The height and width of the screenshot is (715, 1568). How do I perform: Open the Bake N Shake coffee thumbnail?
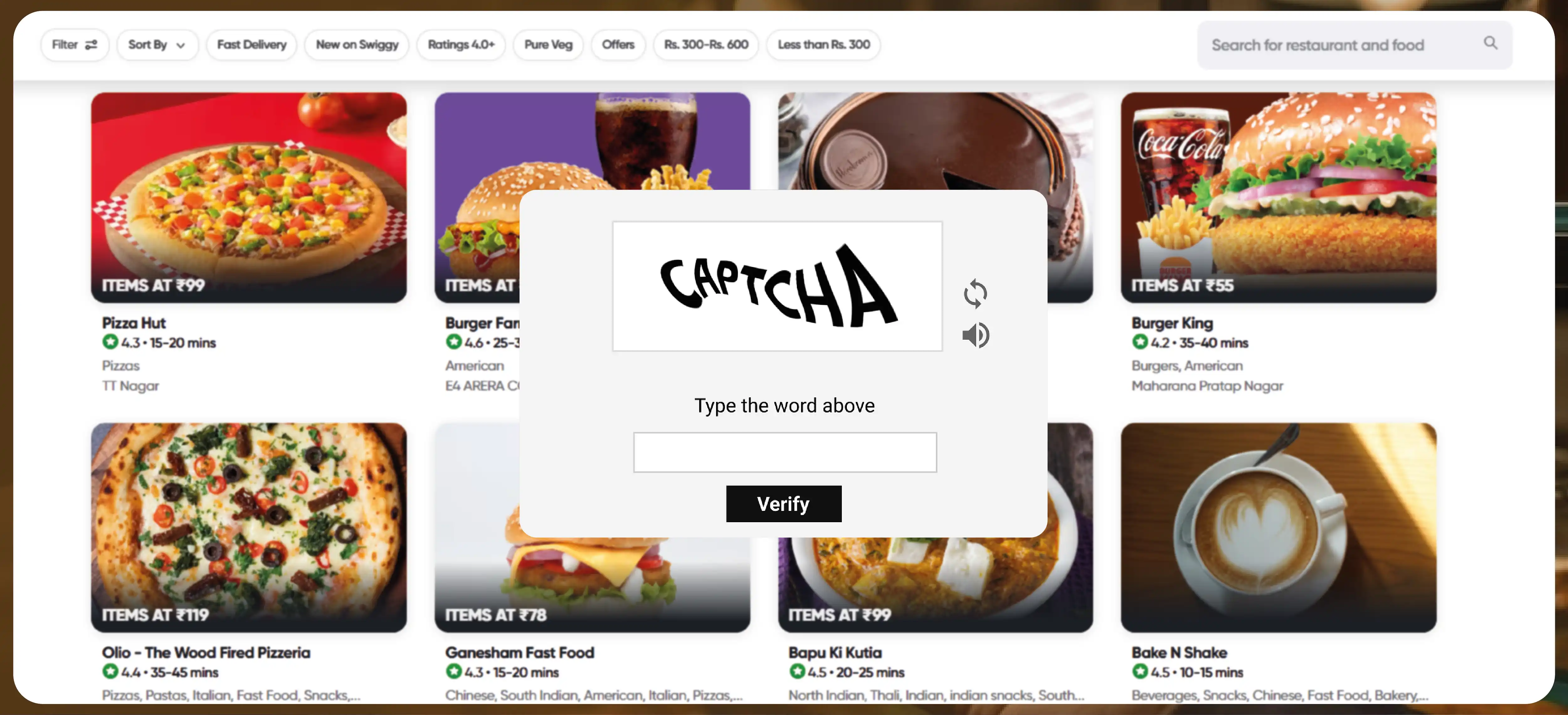[1278, 527]
